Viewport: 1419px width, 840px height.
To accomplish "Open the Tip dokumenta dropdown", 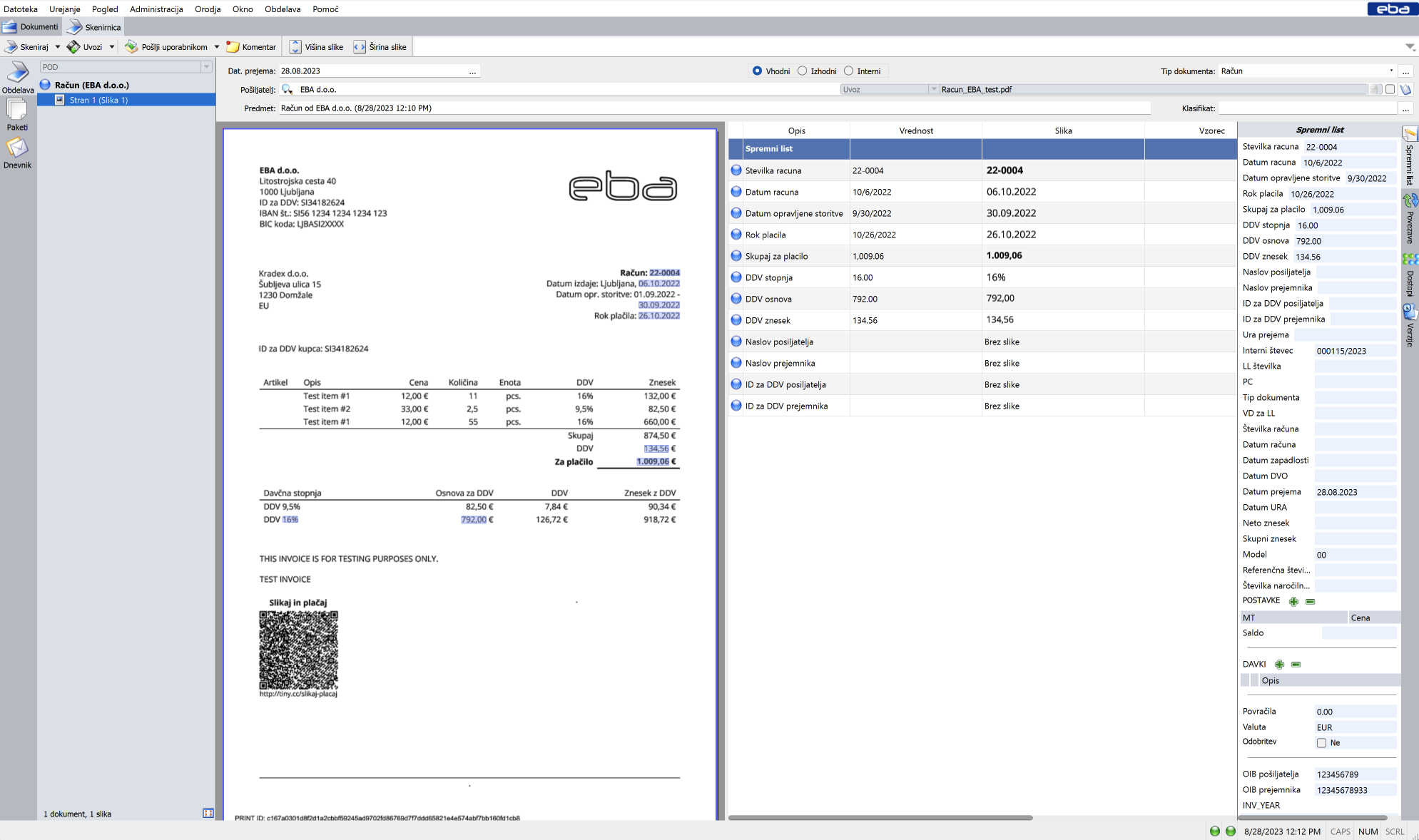I will [1390, 71].
